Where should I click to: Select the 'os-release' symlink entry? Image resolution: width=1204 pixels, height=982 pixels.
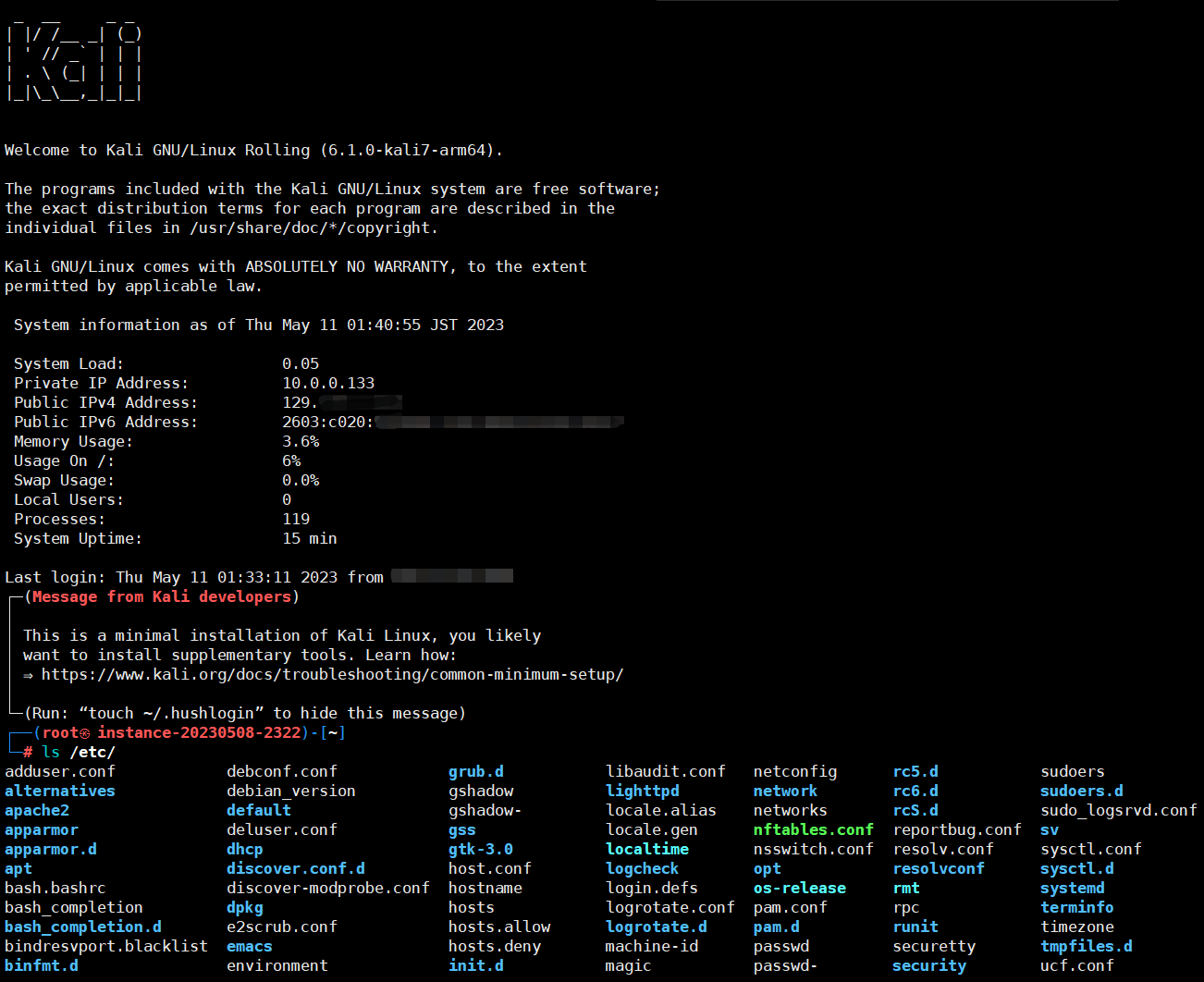pos(800,888)
